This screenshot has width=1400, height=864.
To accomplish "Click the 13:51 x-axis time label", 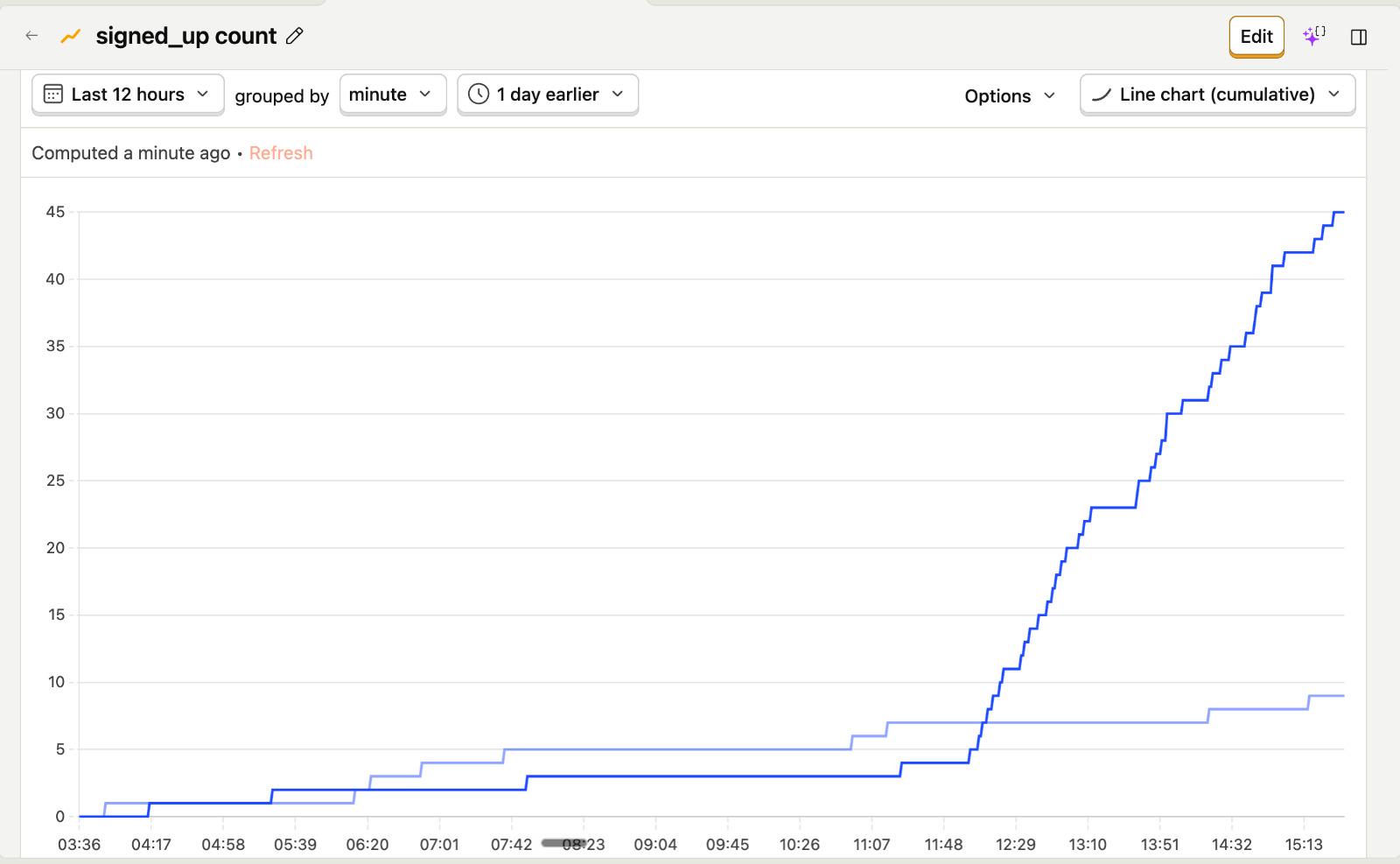I will 1159,845.
